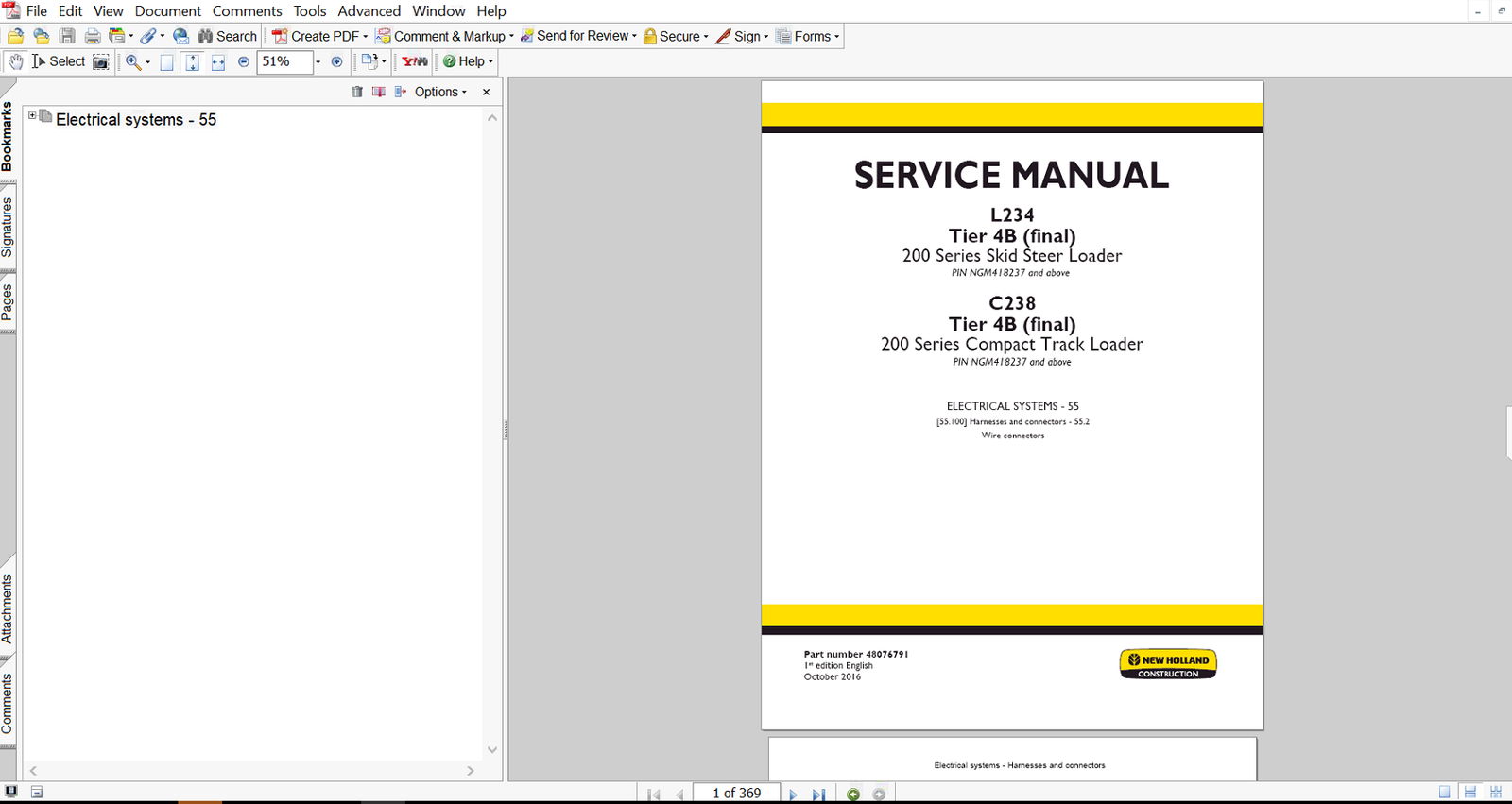
Task: Toggle continuous facing pages layout
Action: point(1495,792)
